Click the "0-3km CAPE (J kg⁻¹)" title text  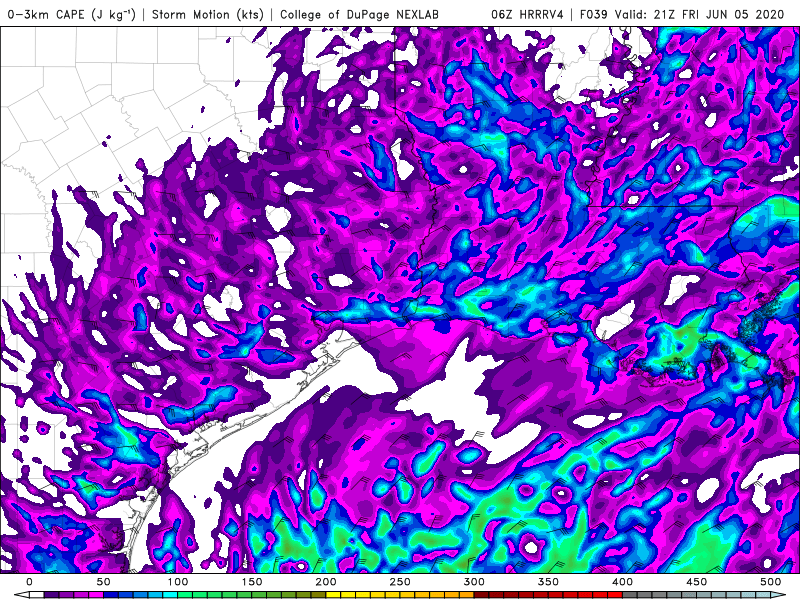tap(72, 14)
